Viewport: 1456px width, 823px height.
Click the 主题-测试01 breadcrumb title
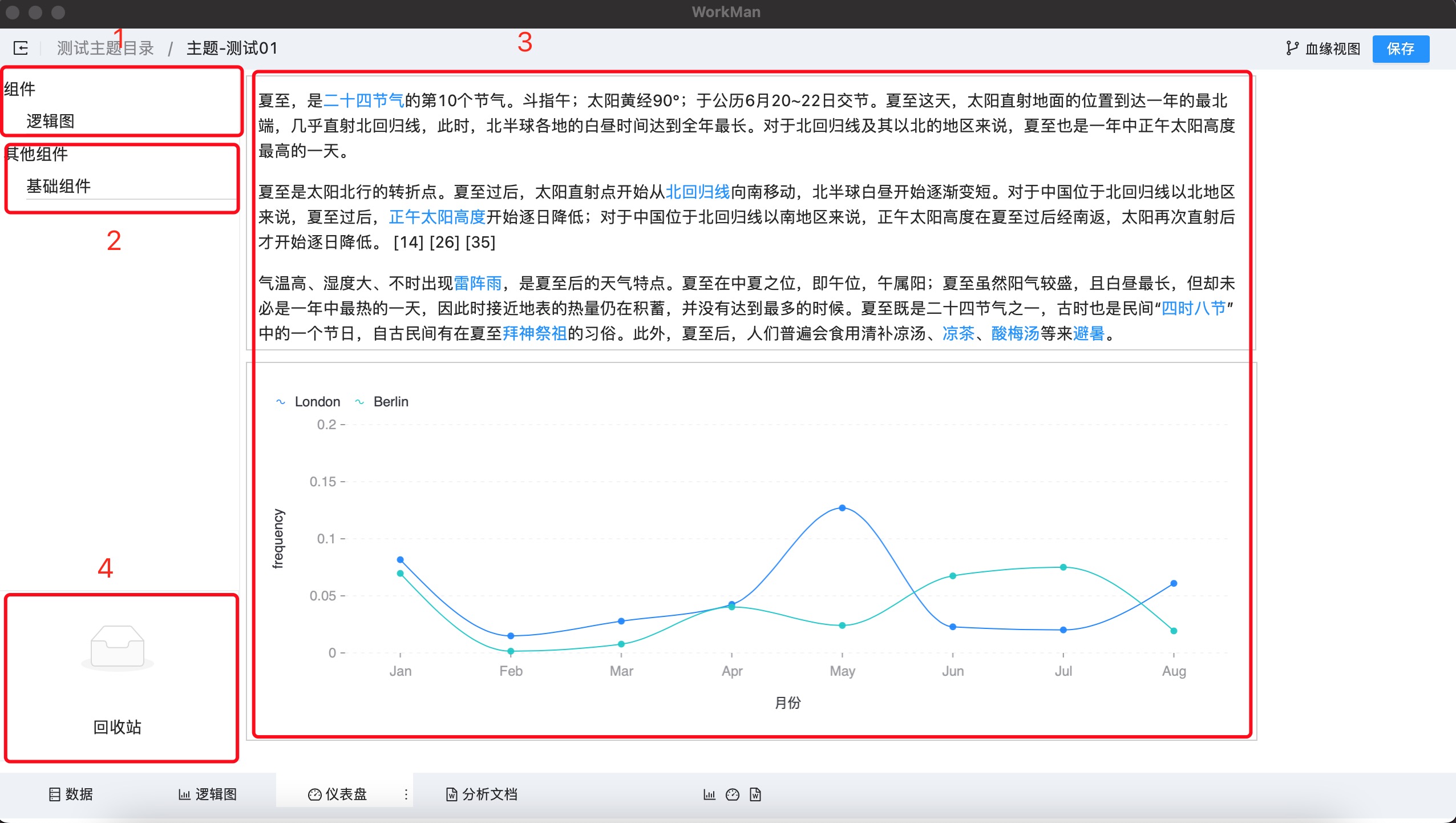point(232,48)
